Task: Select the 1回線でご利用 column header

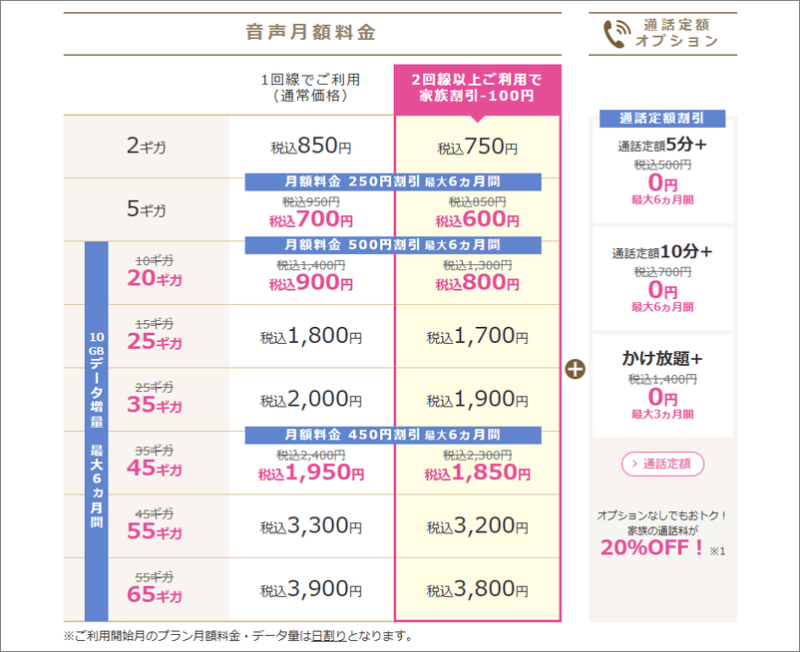Action: click(x=311, y=88)
